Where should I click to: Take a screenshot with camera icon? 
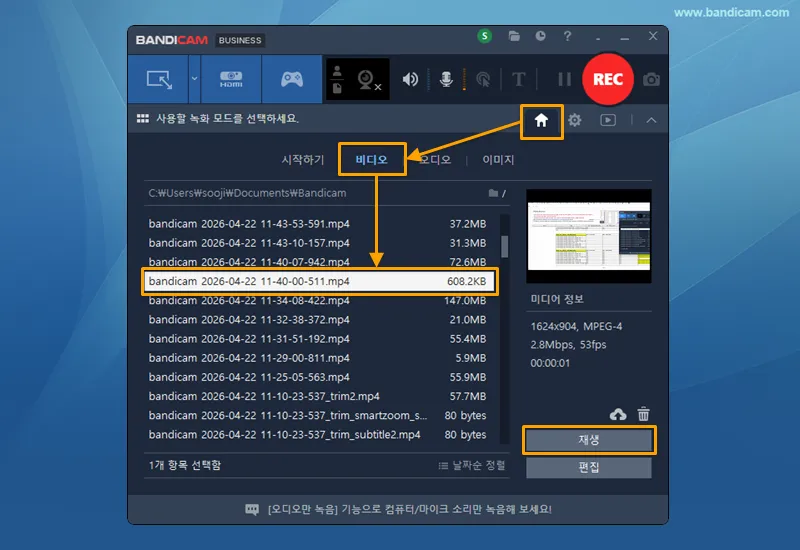click(651, 80)
